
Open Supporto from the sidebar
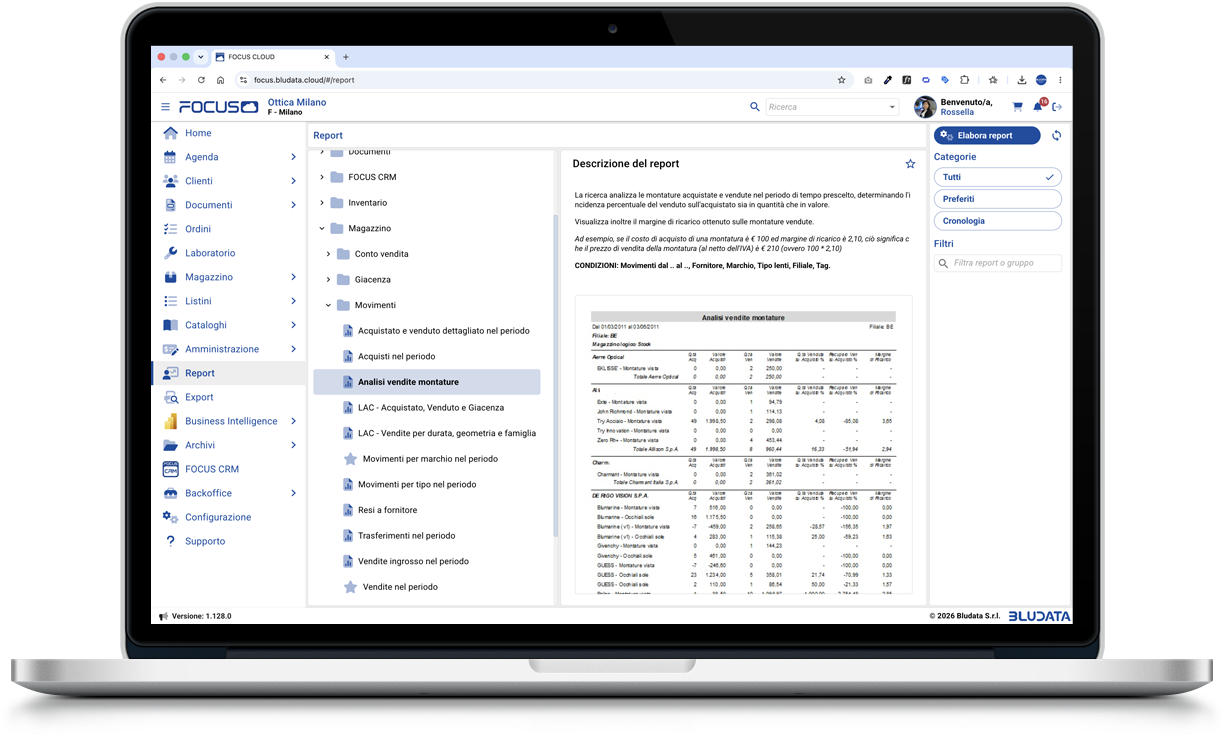coord(205,541)
